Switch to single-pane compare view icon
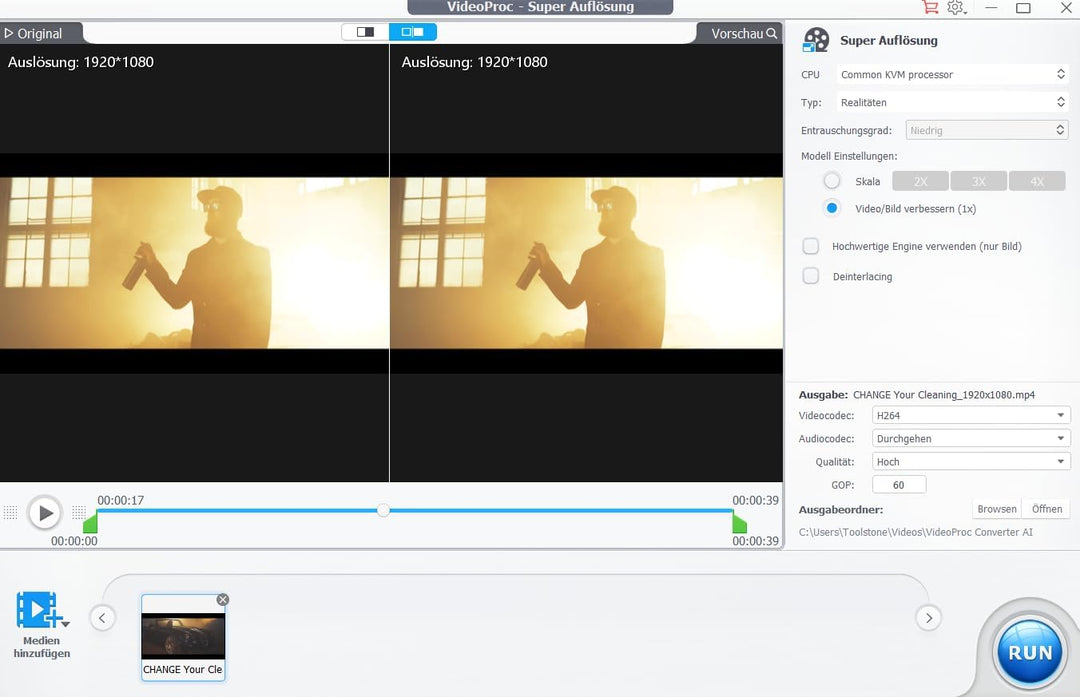 pyautogui.click(x=365, y=32)
